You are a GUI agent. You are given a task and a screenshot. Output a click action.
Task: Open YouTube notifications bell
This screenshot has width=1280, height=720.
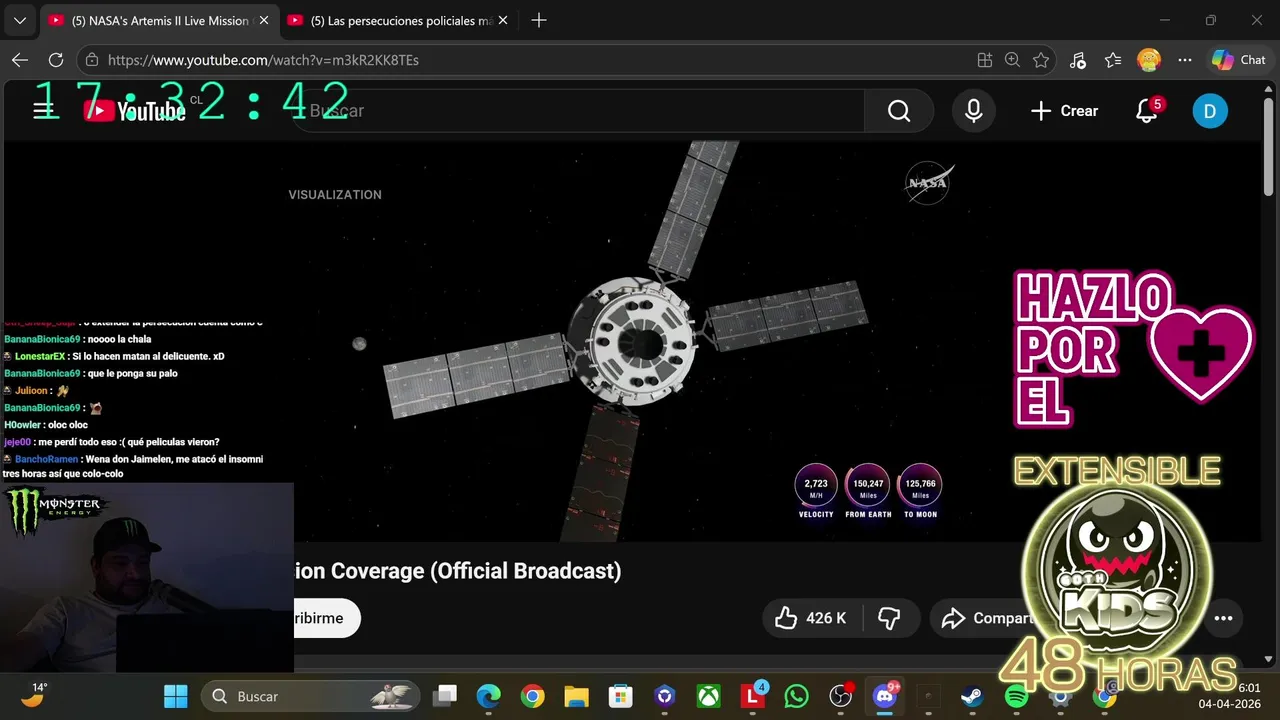tap(1147, 111)
